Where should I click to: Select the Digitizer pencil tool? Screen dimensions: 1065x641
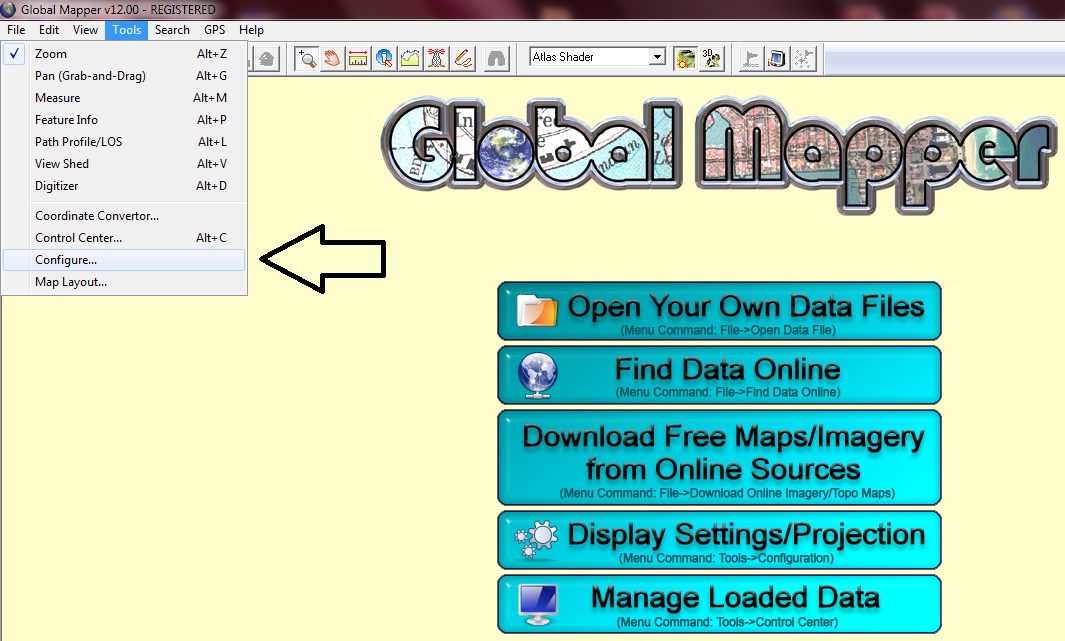pos(463,58)
